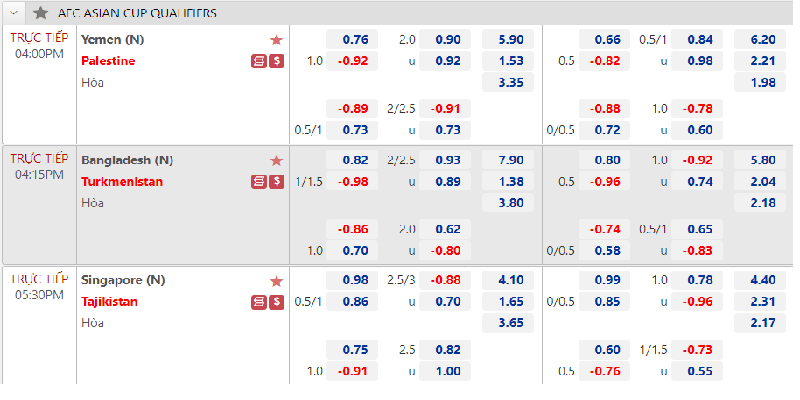Viewport: 800px width, 400px height.
Task: Open the dollar icon for Palestine match
Action: click(277, 61)
